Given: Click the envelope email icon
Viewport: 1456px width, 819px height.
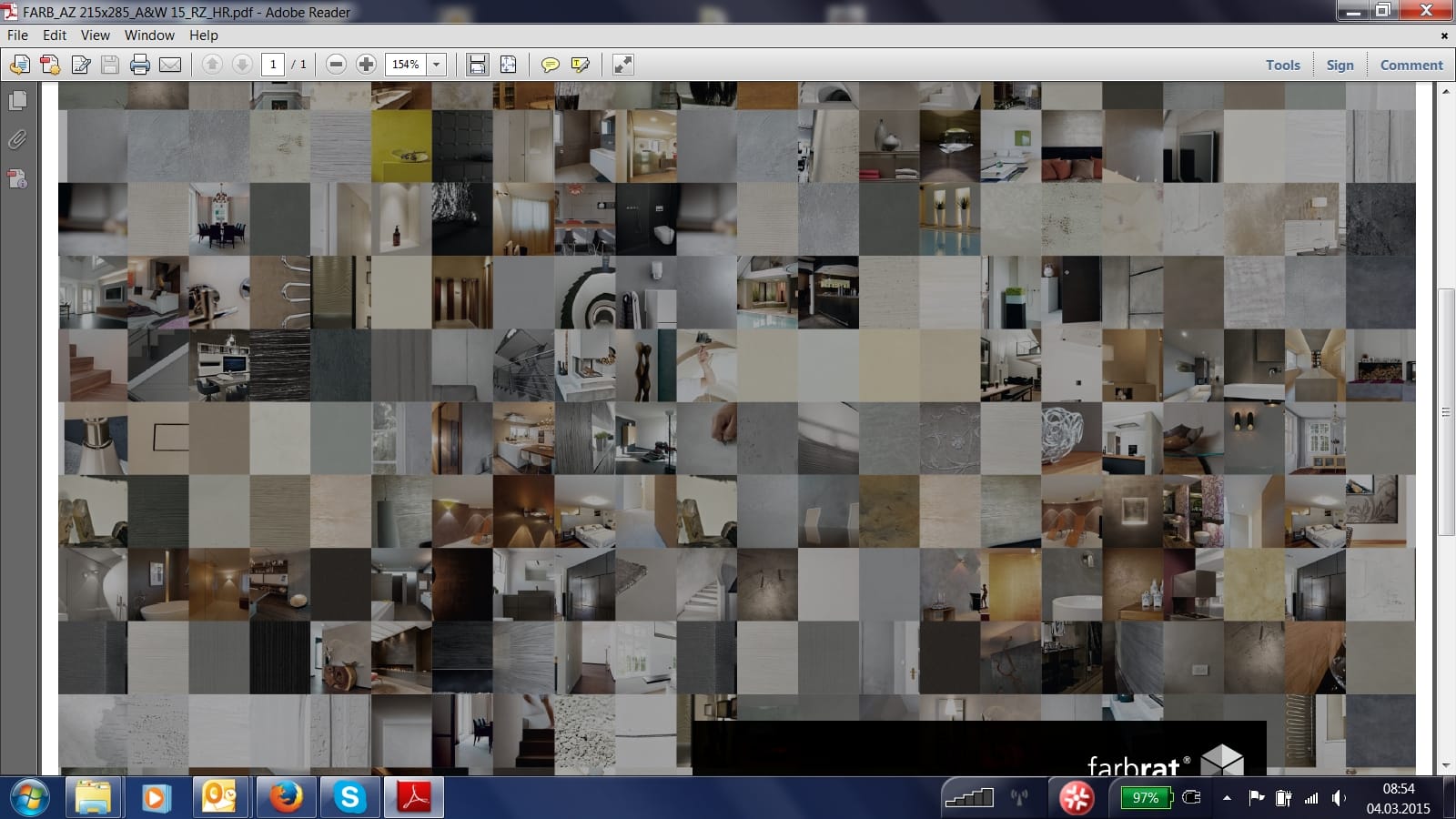Looking at the screenshot, I should [170, 65].
